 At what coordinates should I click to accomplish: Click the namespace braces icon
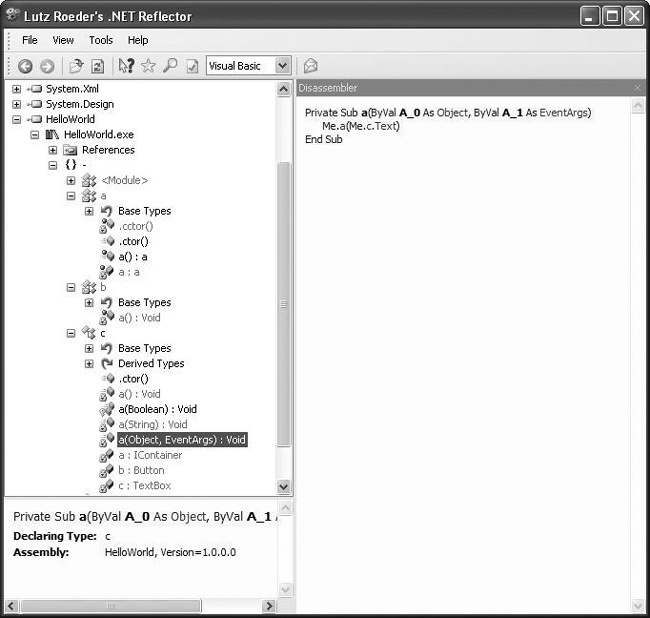coord(71,165)
